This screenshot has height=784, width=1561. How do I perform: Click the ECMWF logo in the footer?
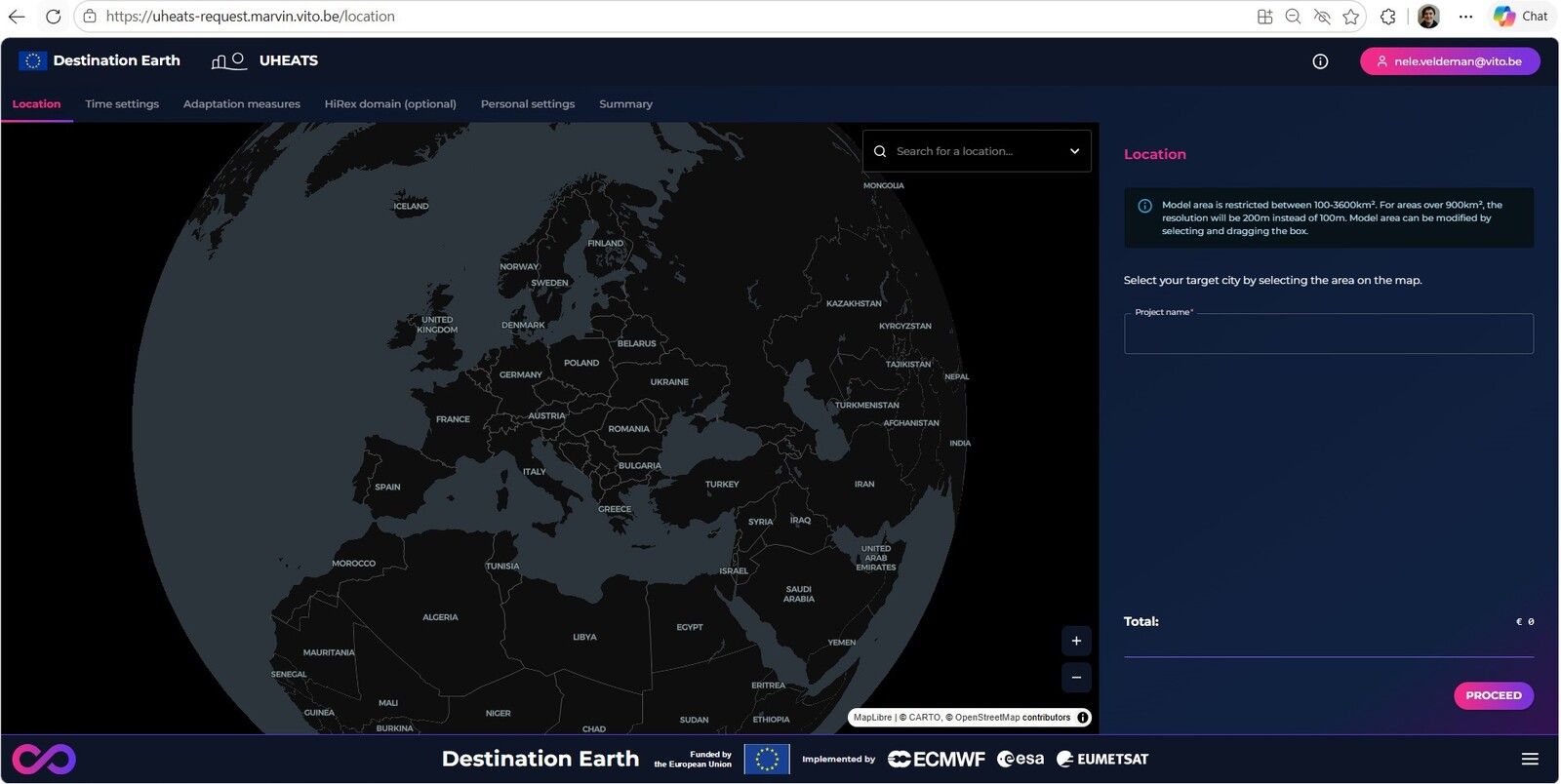tap(937, 759)
